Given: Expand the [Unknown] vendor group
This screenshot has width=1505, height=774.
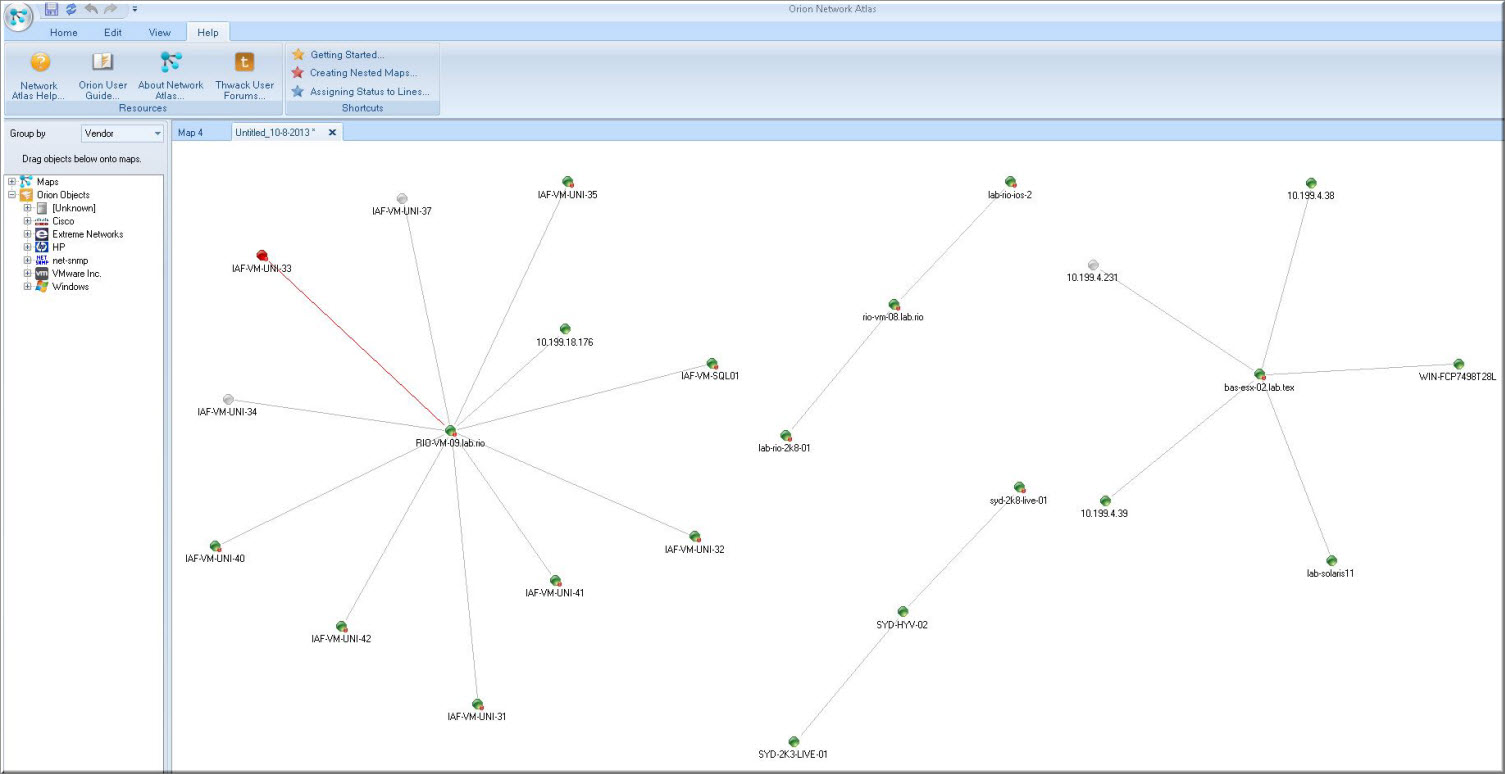Looking at the screenshot, I should 28,208.
